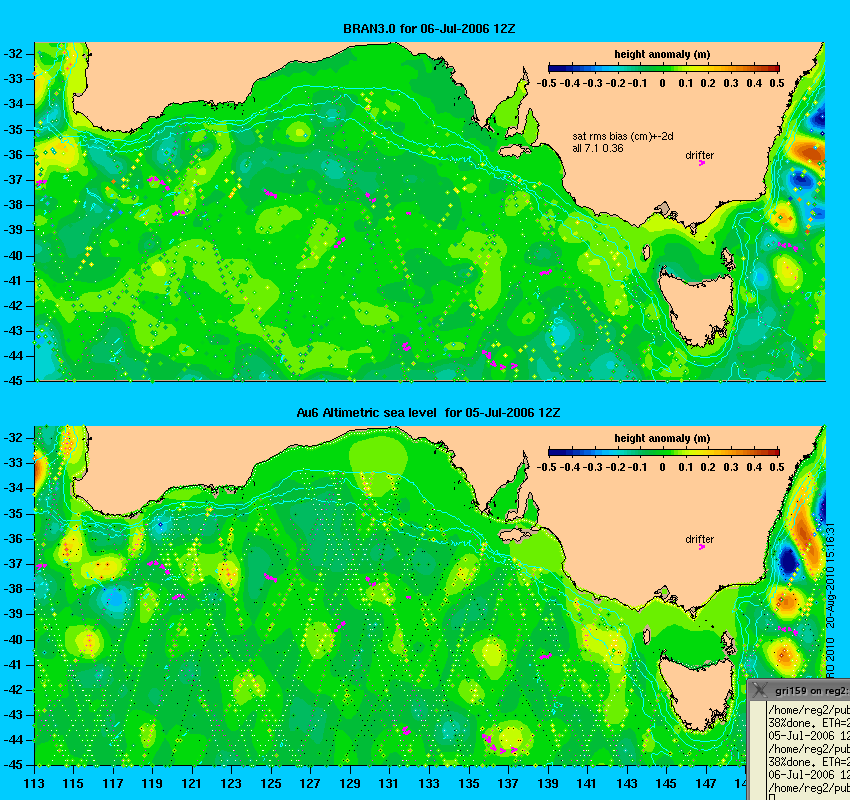Click the 'sat rms bias (cm)+-2d' text
This screenshot has height=800, width=850.
pyautogui.click(x=623, y=136)
